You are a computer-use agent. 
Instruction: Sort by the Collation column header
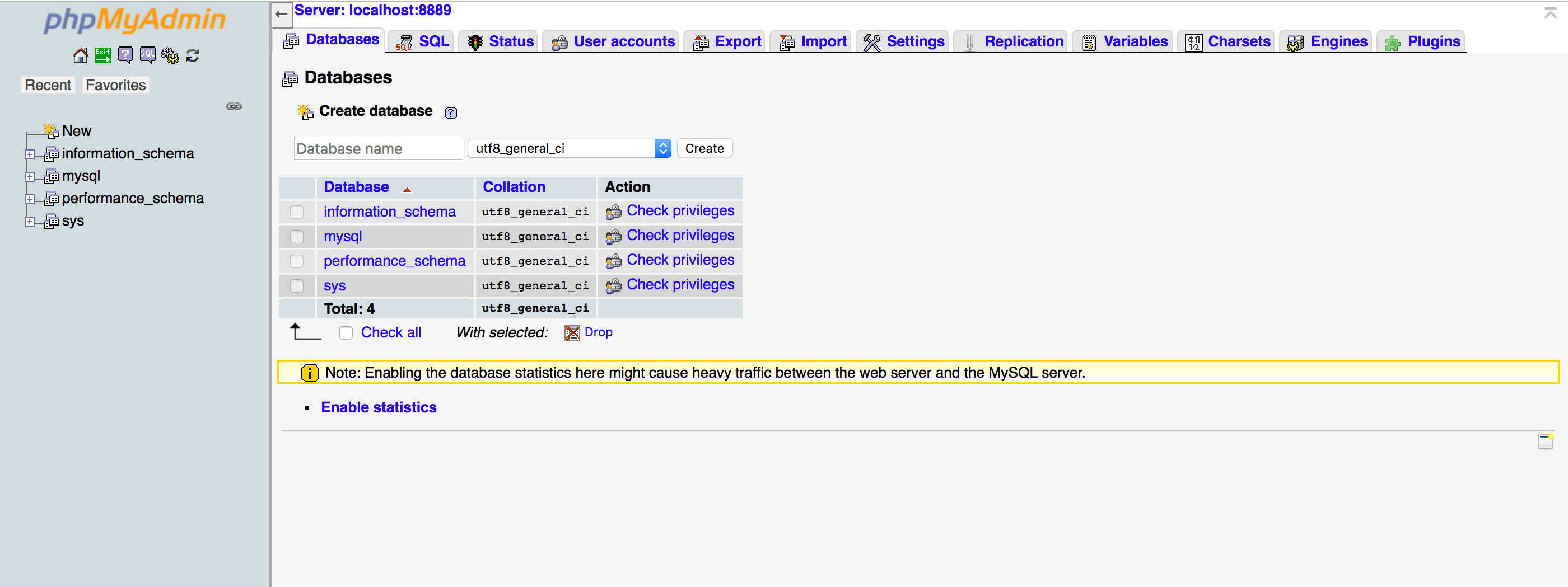pos(514,187)
